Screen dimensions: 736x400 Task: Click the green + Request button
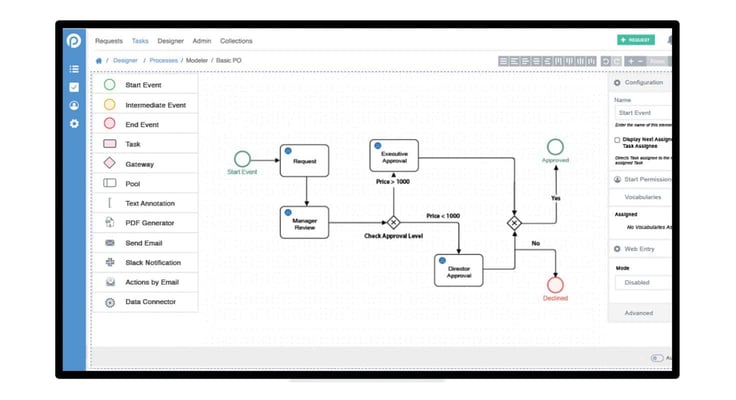pyautogui.click(x=636, y=40)
